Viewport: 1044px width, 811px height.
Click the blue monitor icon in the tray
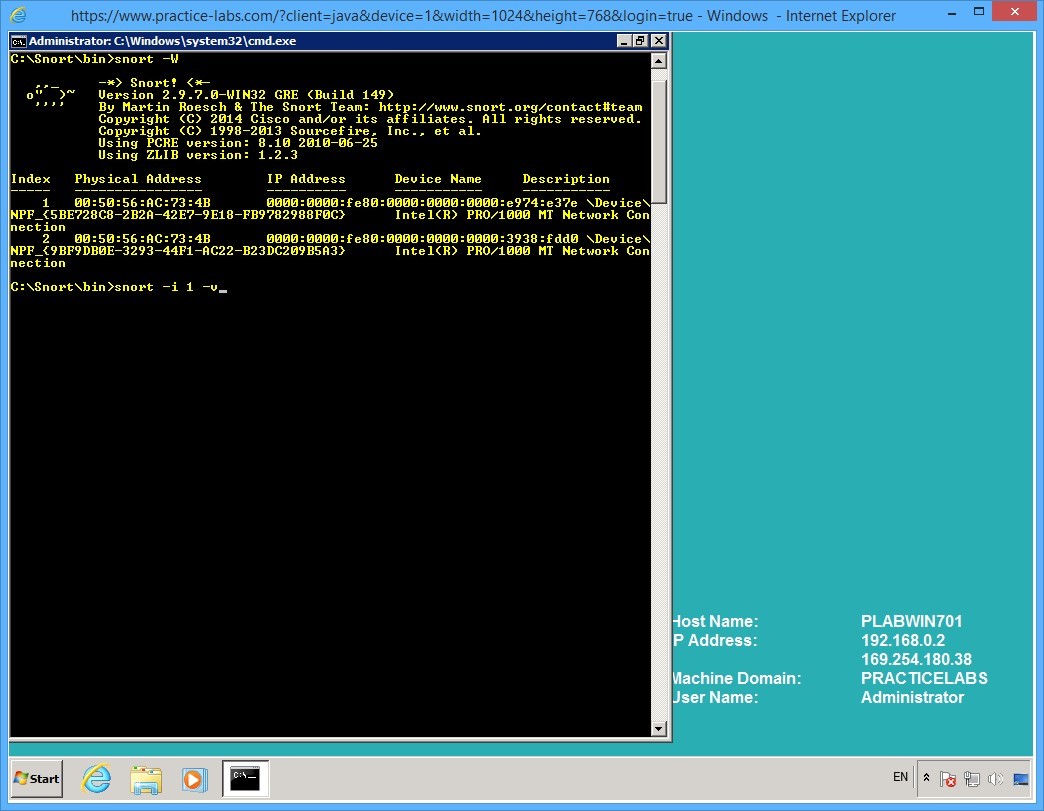[1021, 779]
